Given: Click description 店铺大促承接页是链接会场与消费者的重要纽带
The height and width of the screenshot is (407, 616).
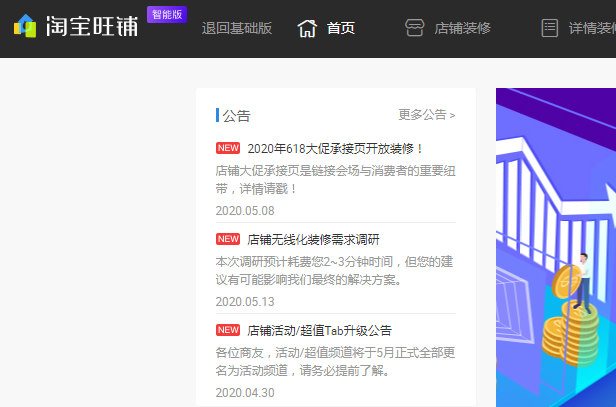Looking at the screenshot, I should point(336,180).
